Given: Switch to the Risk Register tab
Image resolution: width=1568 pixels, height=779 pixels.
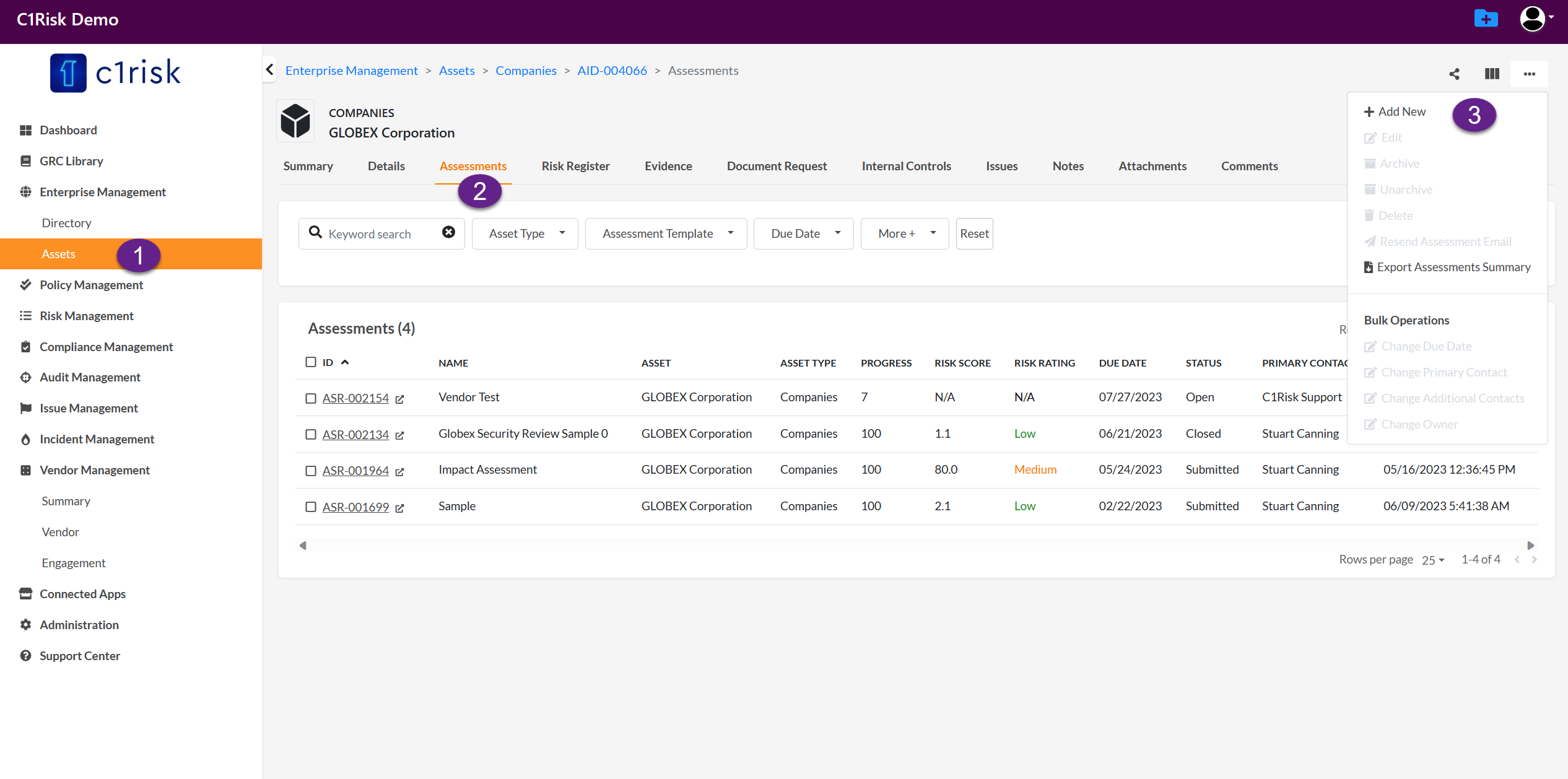Looking at the screenshot, I should tap(575, 166).
